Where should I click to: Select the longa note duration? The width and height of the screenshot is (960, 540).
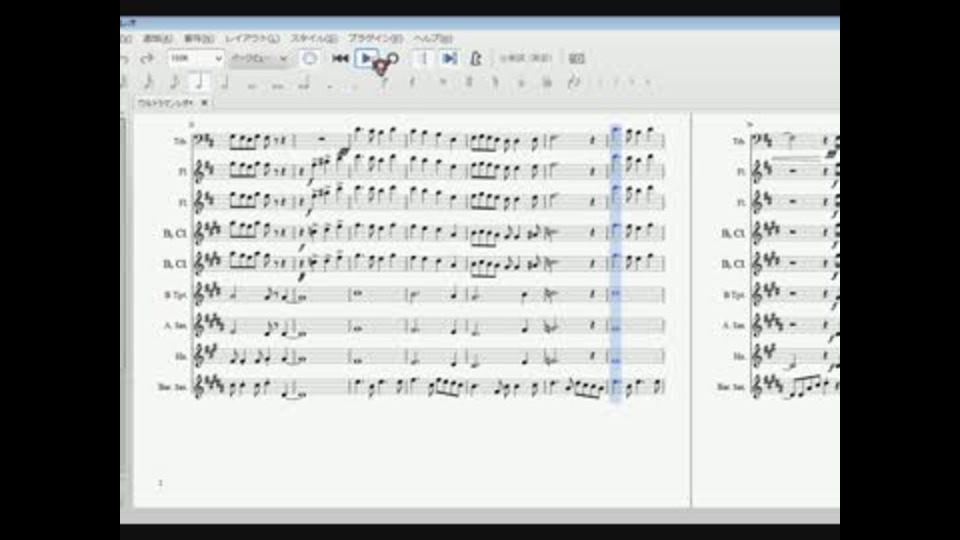tap(304, 82)
